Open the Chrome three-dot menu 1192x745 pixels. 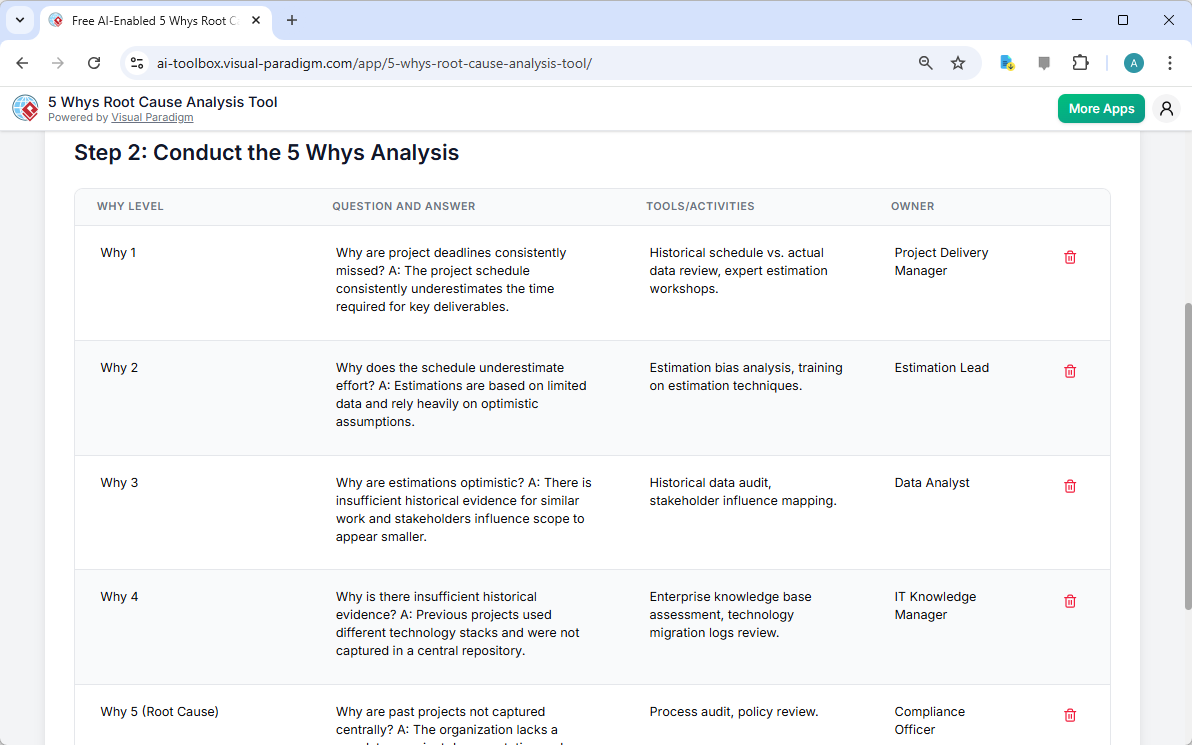pos(1170,62)
